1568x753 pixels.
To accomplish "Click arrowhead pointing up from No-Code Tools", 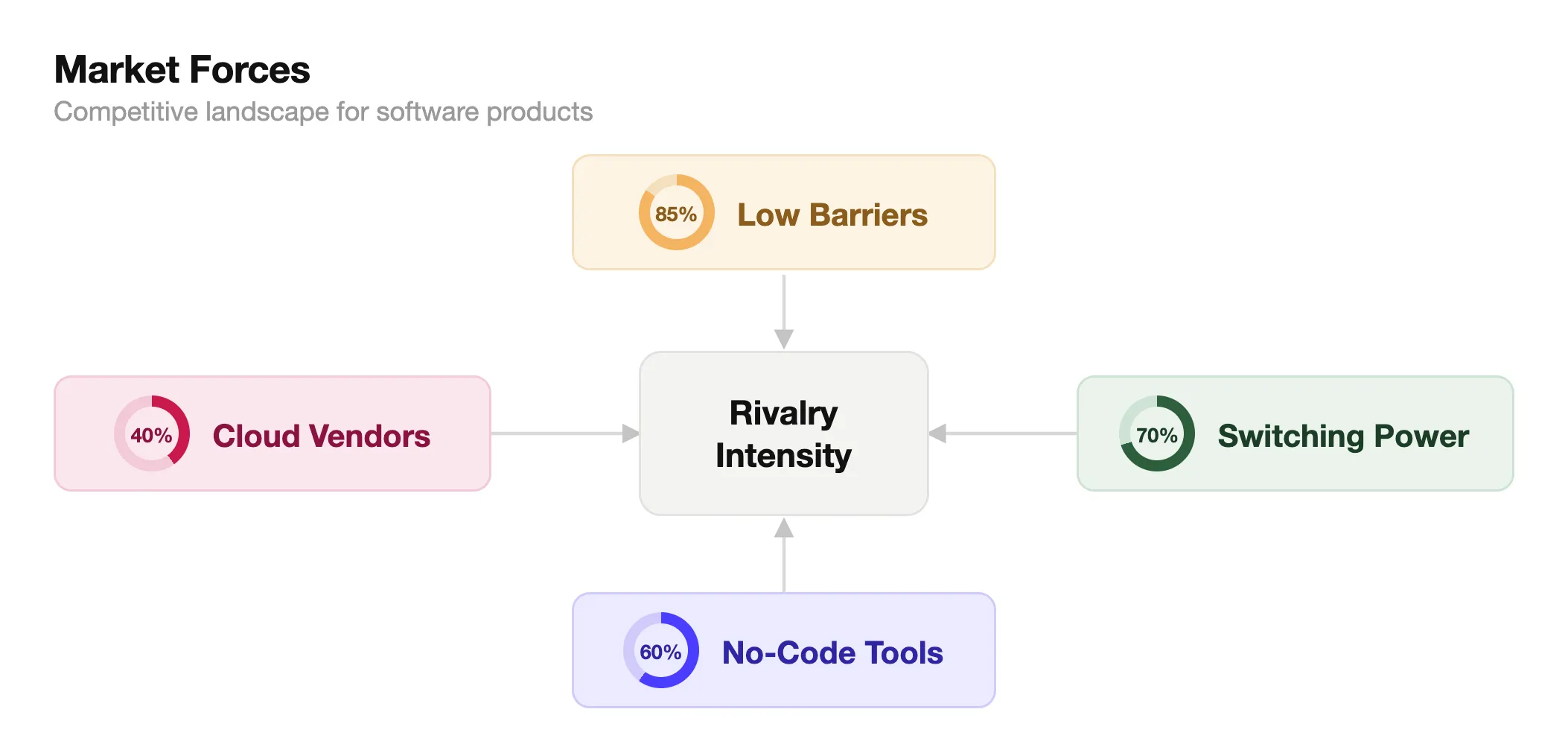I will coord(784,528).
